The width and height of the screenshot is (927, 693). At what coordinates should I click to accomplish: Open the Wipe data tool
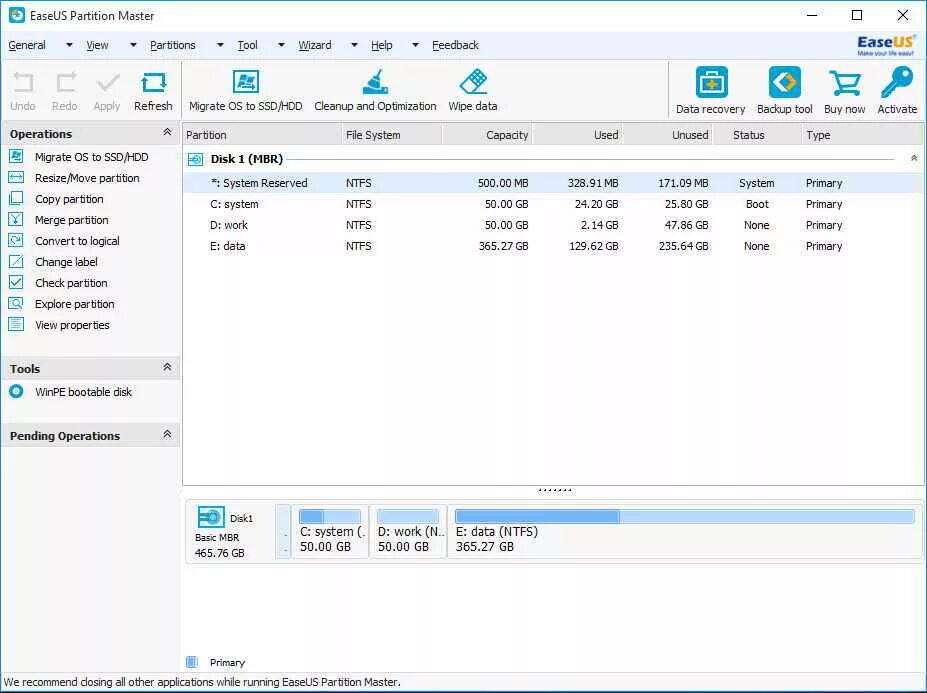(473, 90)
